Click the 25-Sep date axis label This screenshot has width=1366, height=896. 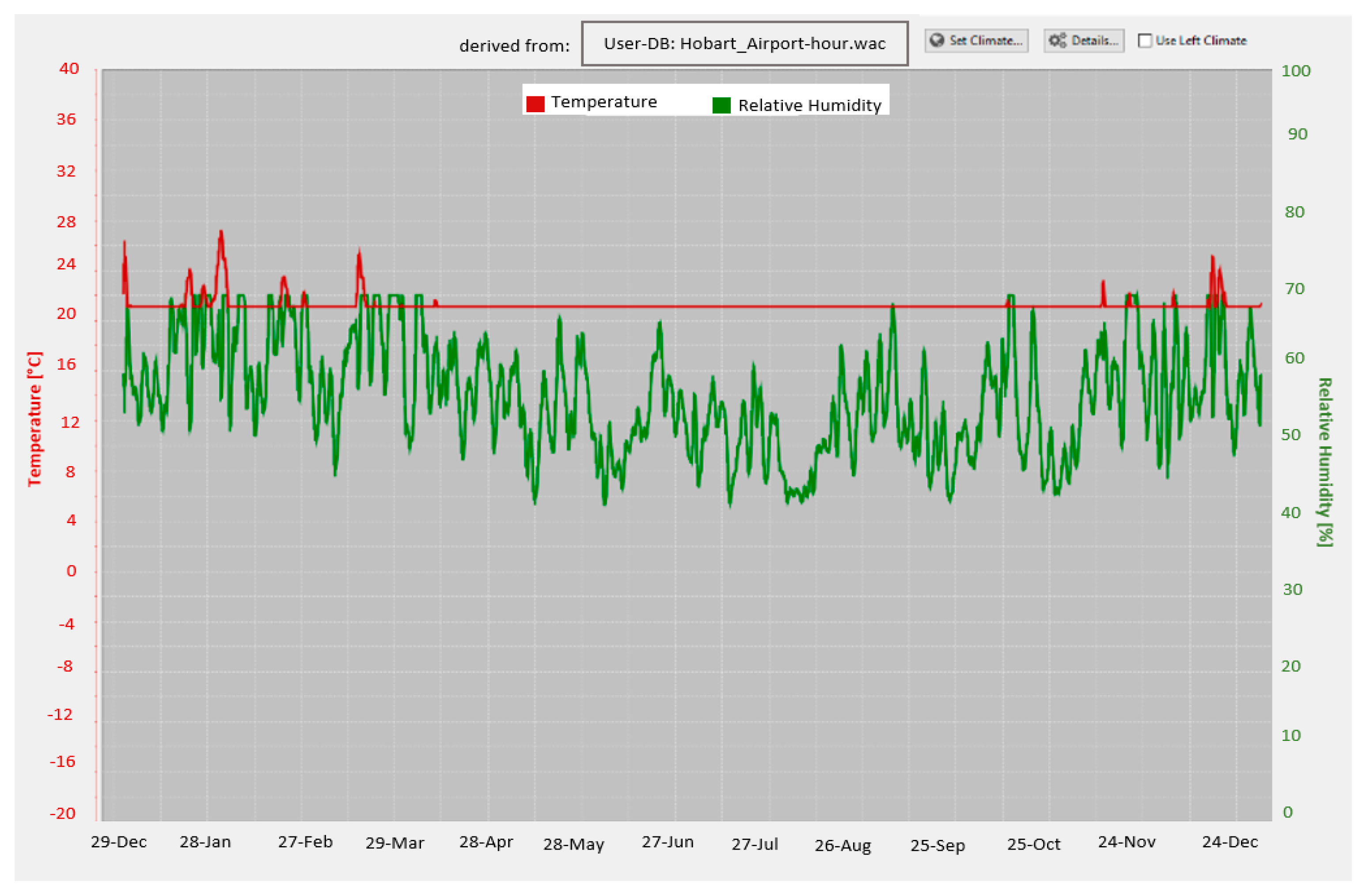point(937,846)
